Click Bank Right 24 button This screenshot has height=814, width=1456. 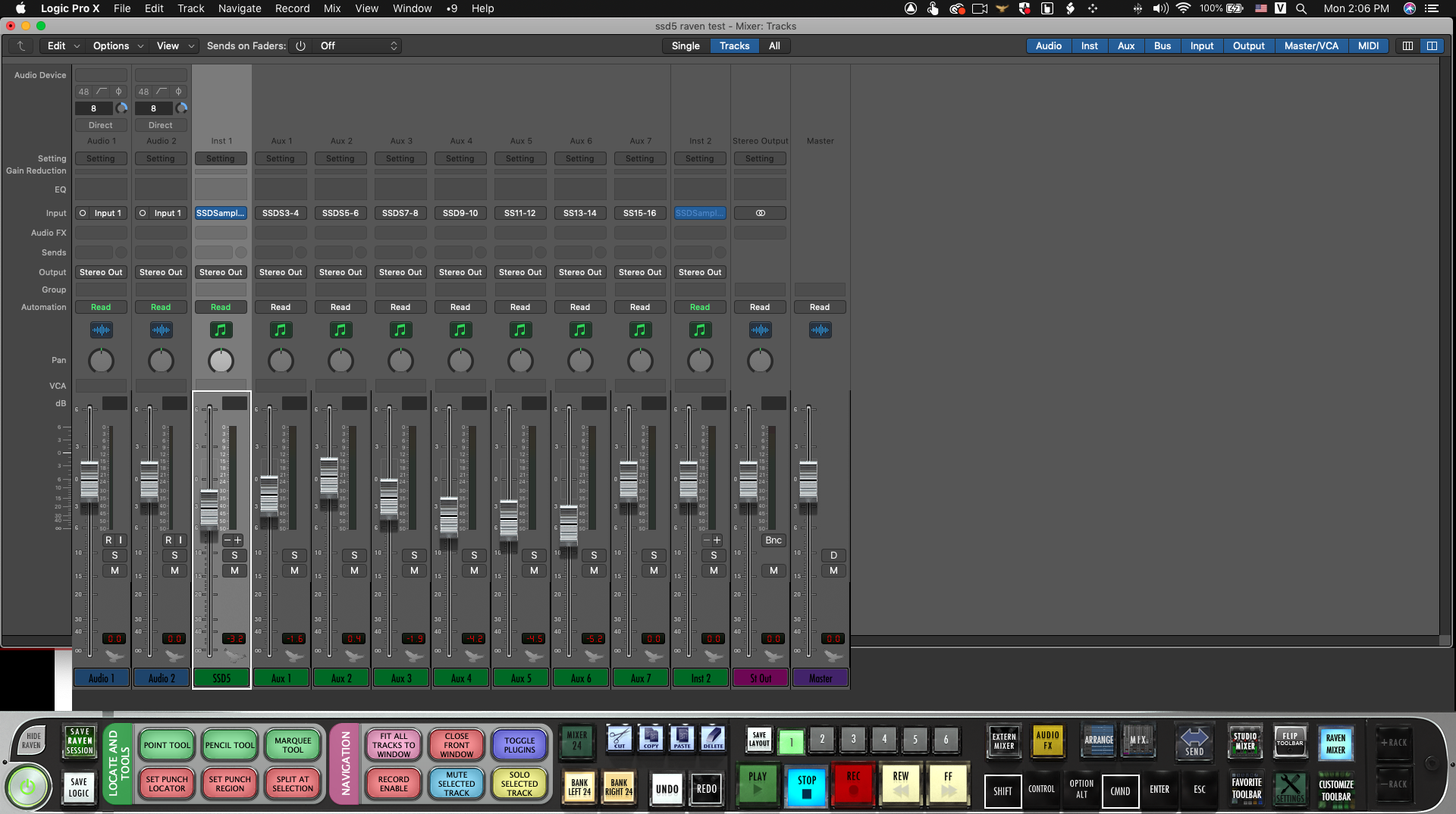click(x=619, y=787)
